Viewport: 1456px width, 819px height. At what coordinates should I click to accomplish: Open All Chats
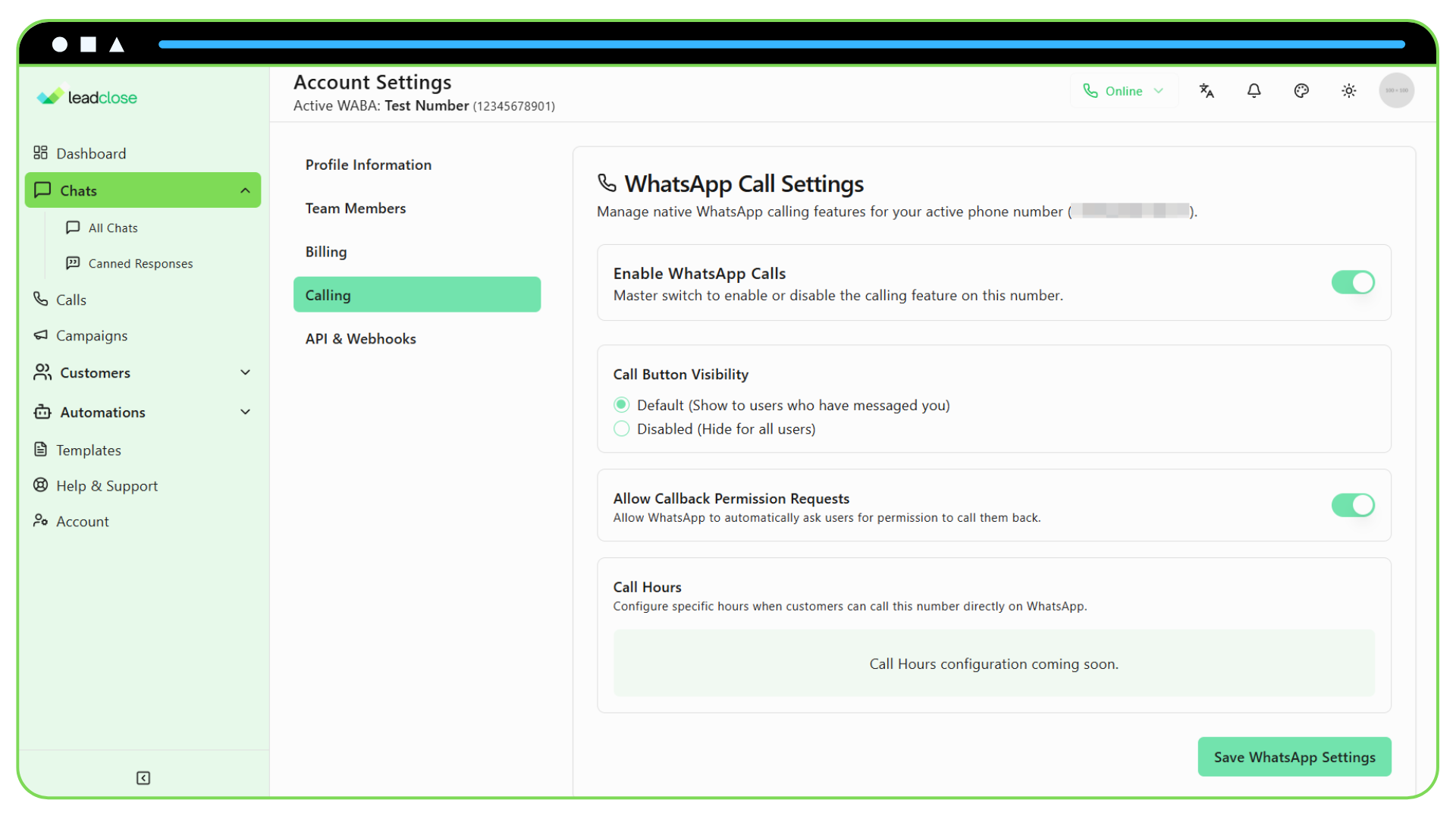[x=102, y=227]
